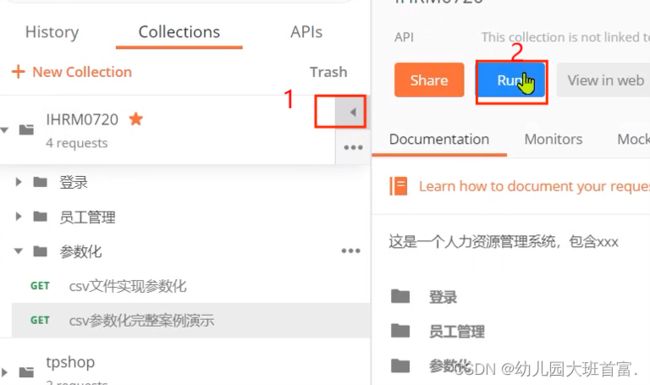Image resolution: width=650 pixels, height=385 pixels.
Task: Click View in web button
Action: (x=605, y=80)
